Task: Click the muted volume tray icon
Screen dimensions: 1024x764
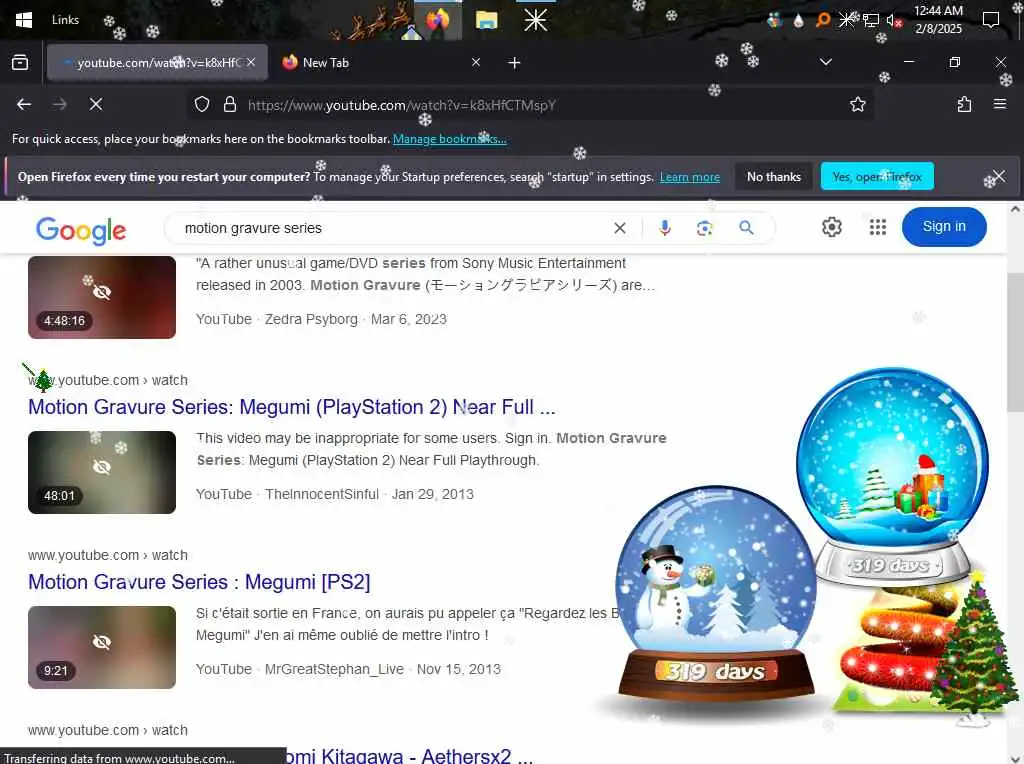Action: (x=893, y=20)
